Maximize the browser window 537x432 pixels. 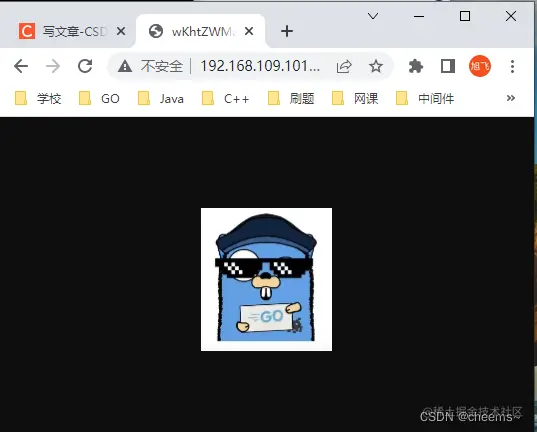tap(465, 16)
